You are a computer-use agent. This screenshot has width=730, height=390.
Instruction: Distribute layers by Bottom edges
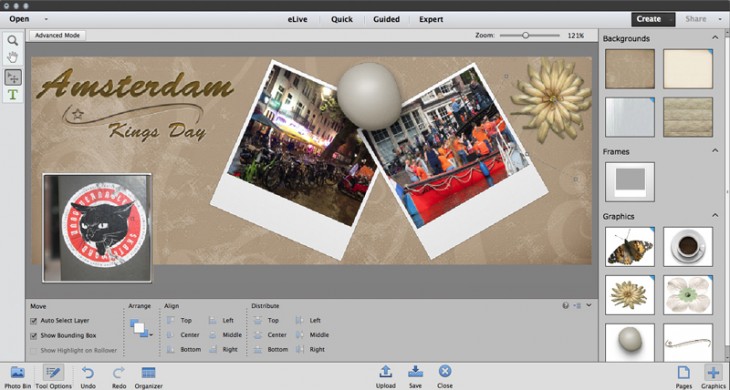tap(271, 349)
